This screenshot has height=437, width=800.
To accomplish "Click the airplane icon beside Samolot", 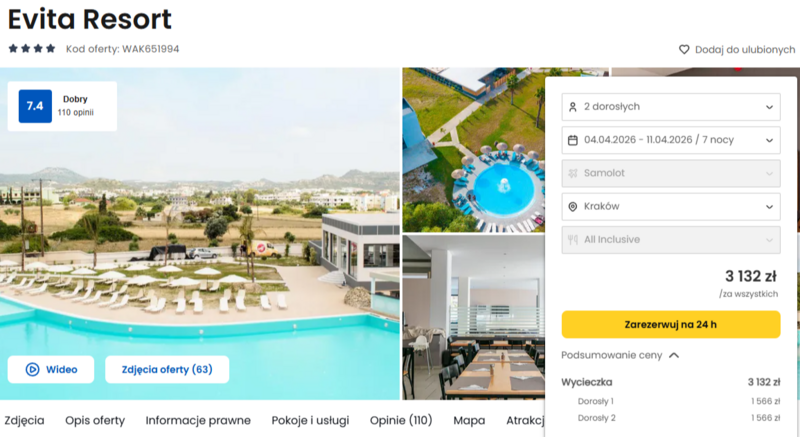I will tap(572, 173).
